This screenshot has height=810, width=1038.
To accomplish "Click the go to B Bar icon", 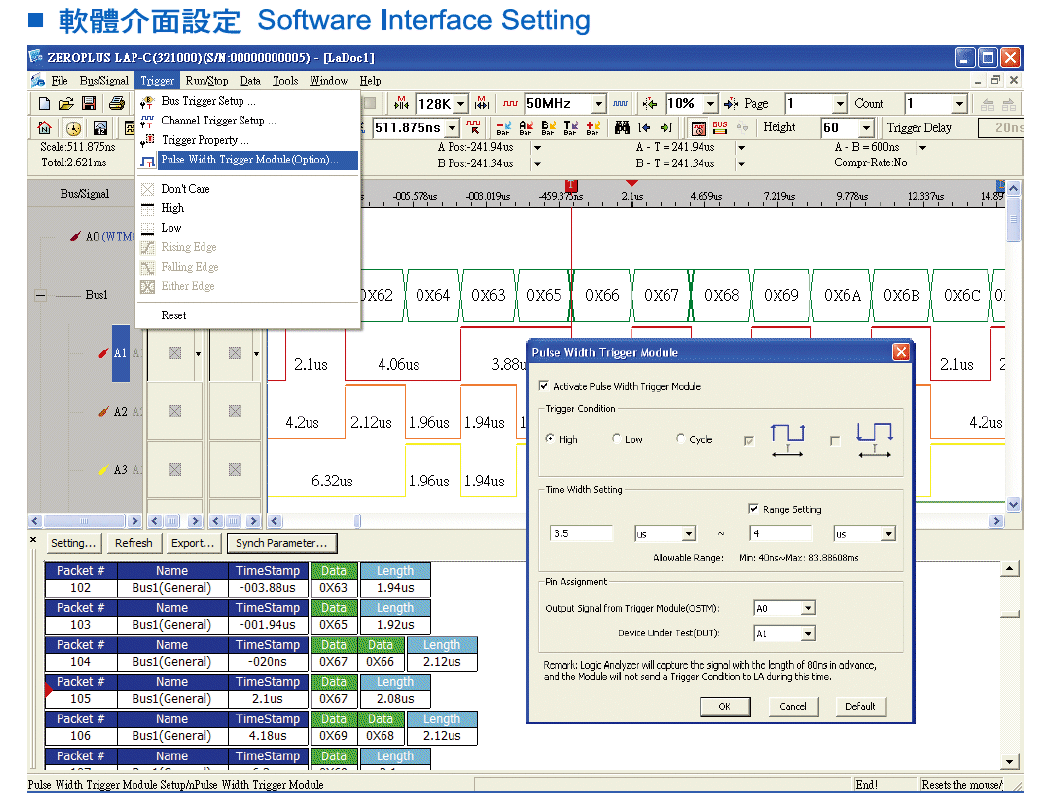I will coord(548,128).
